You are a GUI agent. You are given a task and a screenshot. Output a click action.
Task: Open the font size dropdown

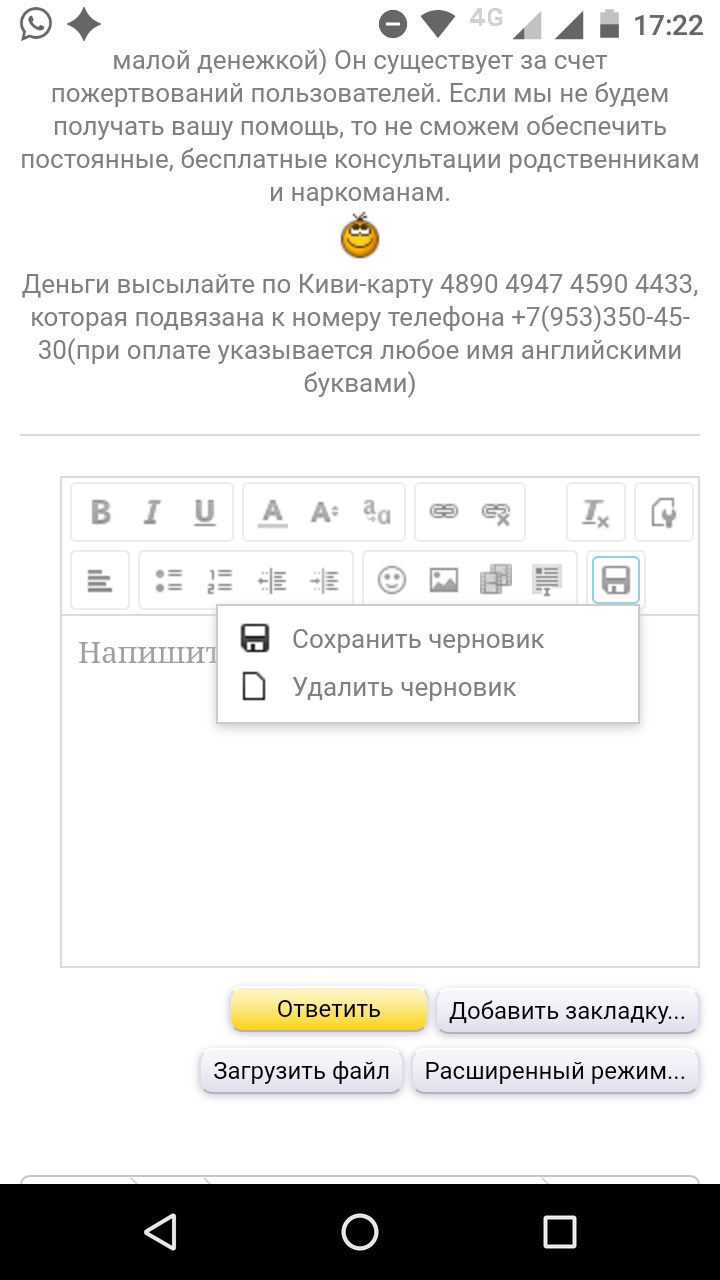324,512
